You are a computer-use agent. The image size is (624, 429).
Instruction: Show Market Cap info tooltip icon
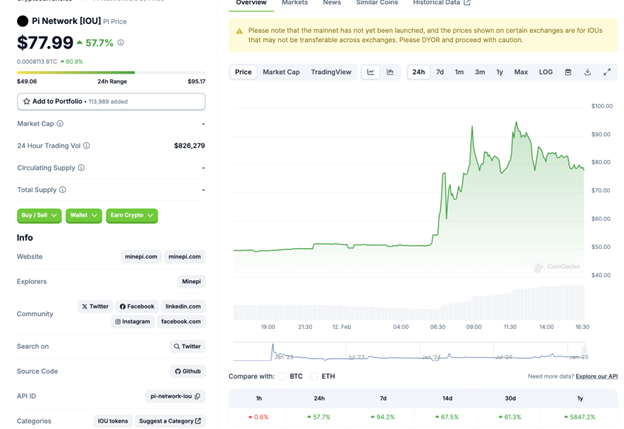point(60,124)
